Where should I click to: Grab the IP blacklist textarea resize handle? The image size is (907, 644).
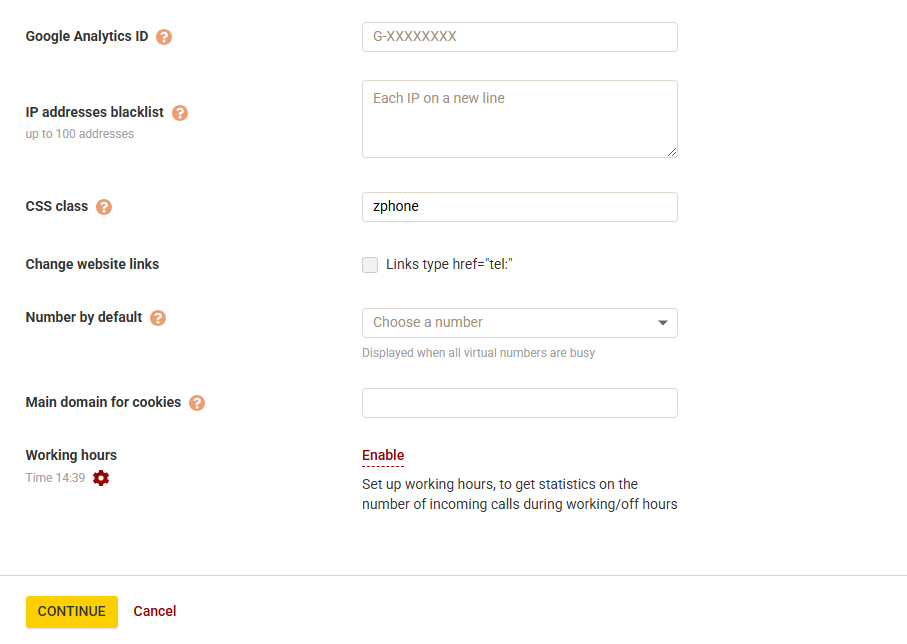pyautogui.click(x=672, y=152)
